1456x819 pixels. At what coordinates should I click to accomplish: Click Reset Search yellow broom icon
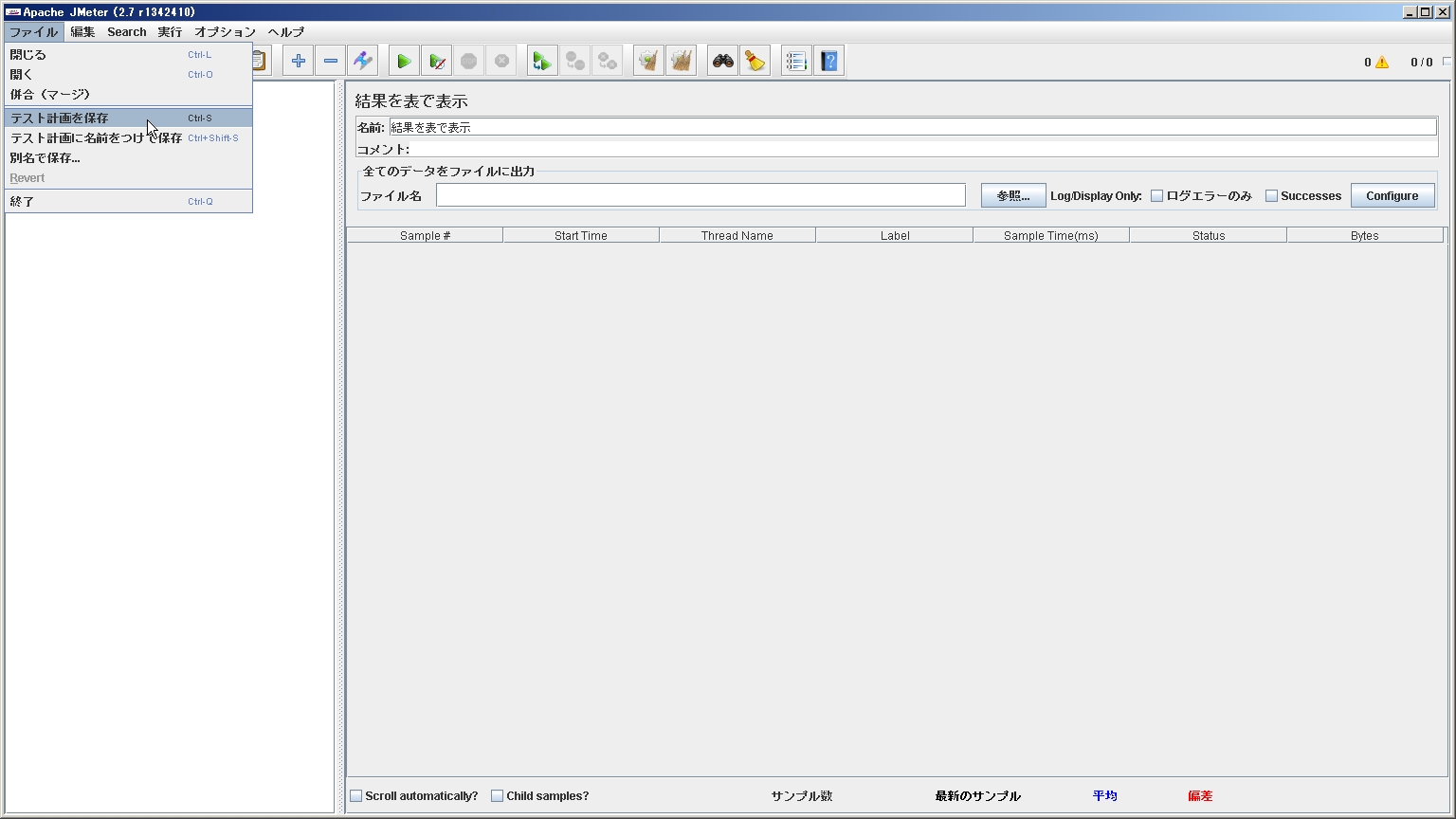tap(755, 62)
